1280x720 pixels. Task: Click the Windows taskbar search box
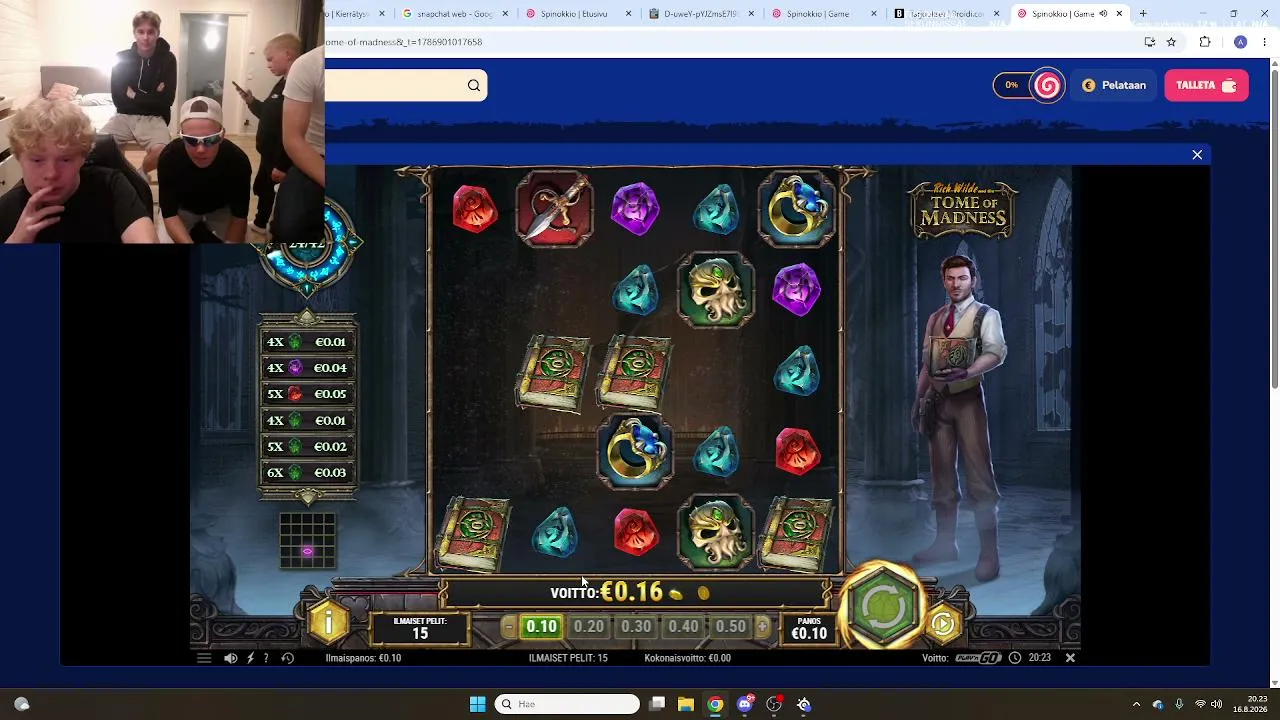[567, 704]
